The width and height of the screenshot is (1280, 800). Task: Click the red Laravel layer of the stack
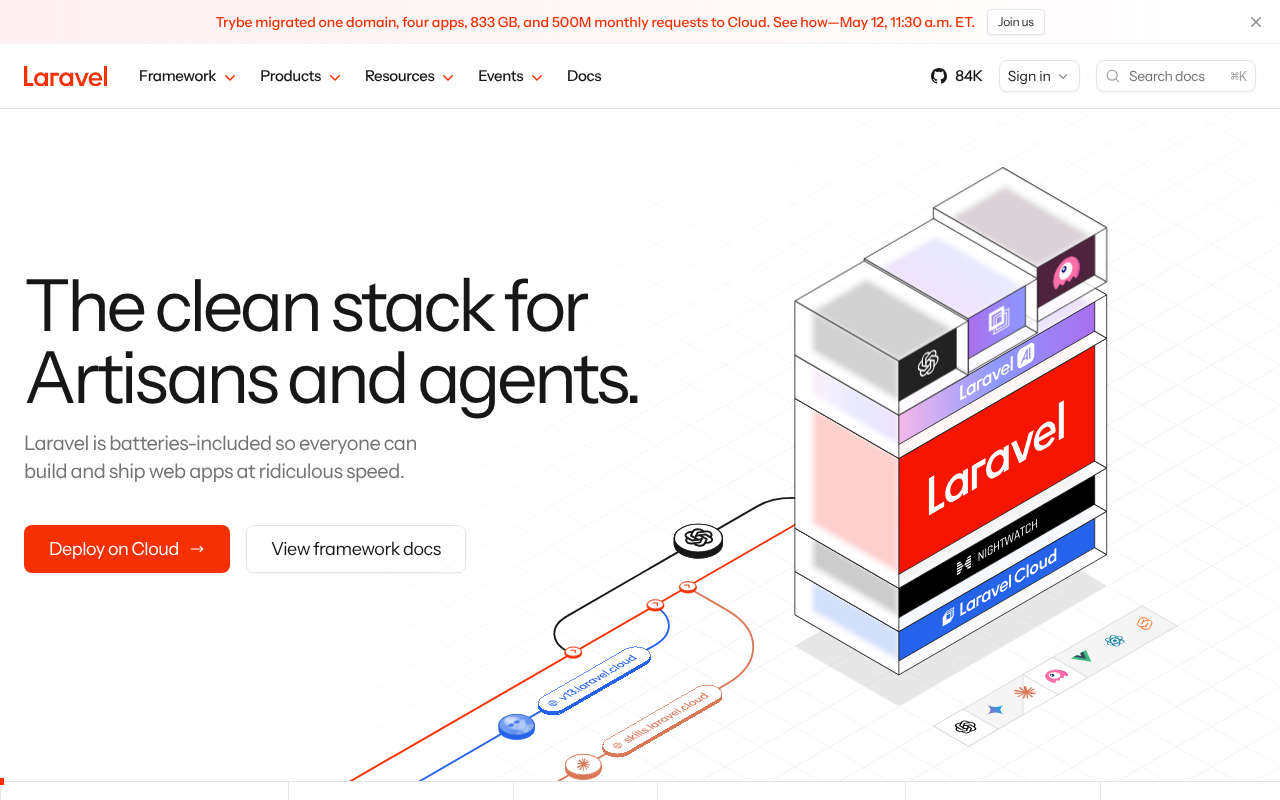click(x=997, y=460)
